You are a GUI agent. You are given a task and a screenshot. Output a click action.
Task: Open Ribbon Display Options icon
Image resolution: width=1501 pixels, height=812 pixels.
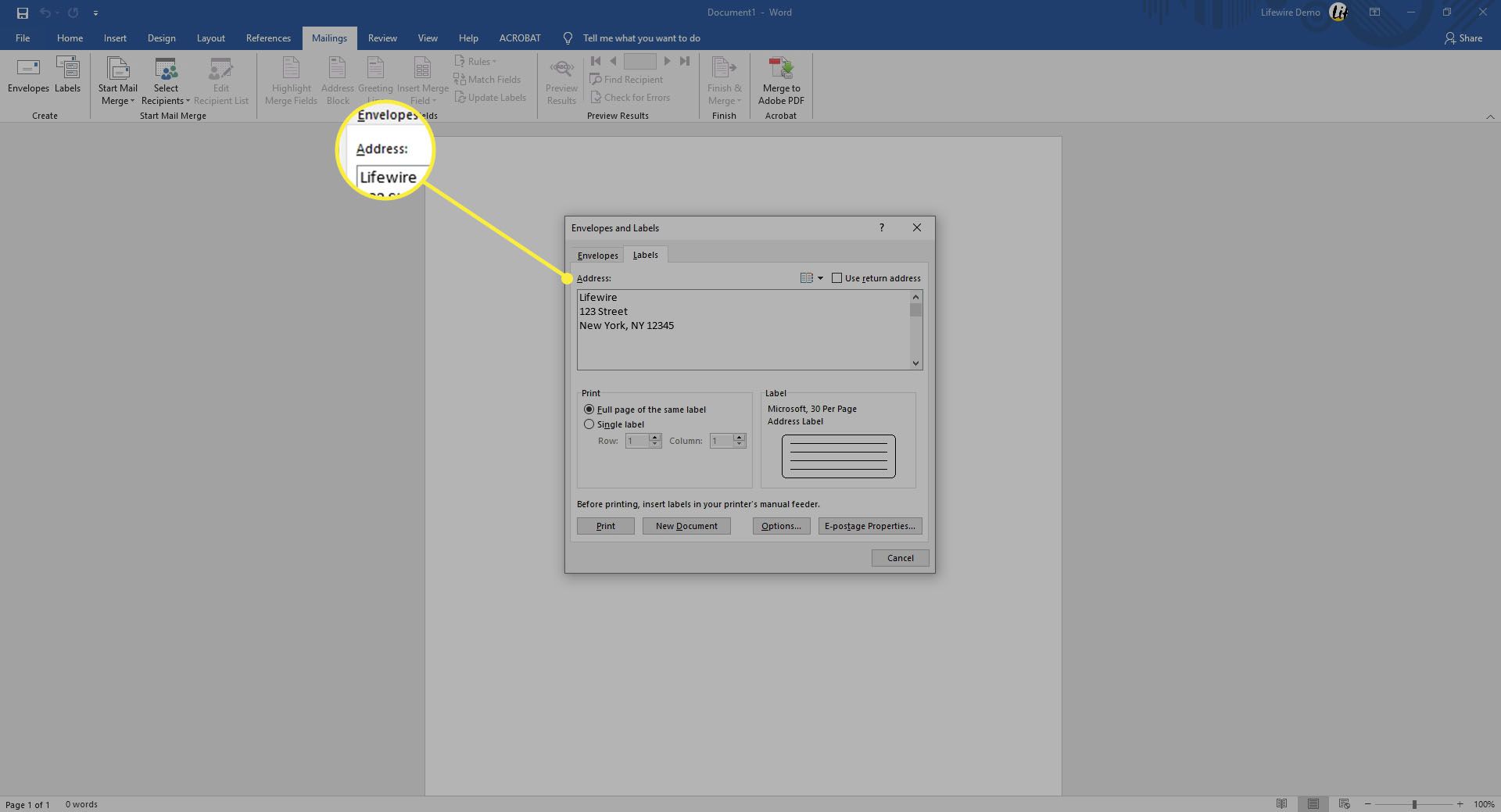(1374, 13)
